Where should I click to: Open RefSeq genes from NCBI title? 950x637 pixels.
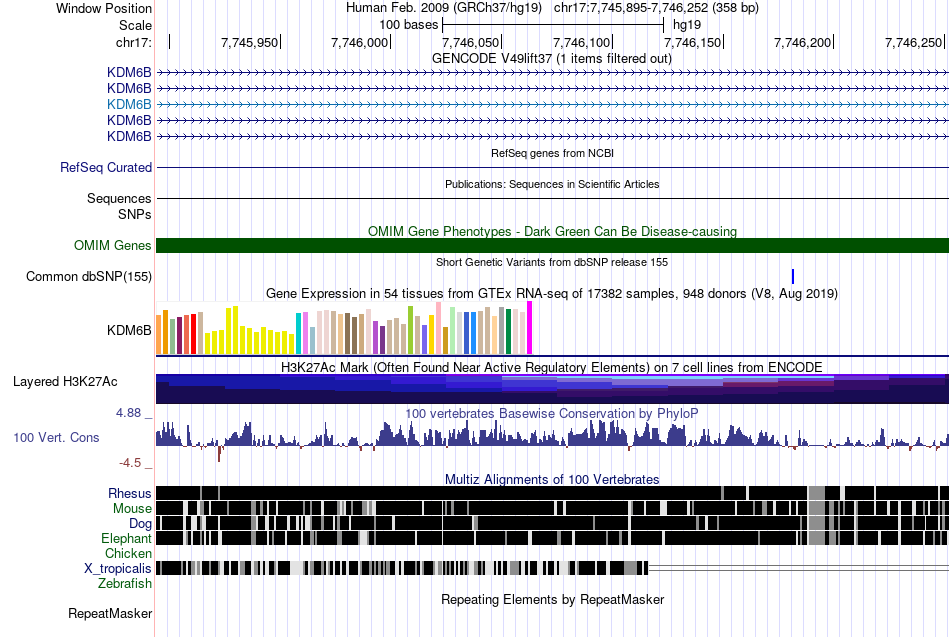point(552,153)
